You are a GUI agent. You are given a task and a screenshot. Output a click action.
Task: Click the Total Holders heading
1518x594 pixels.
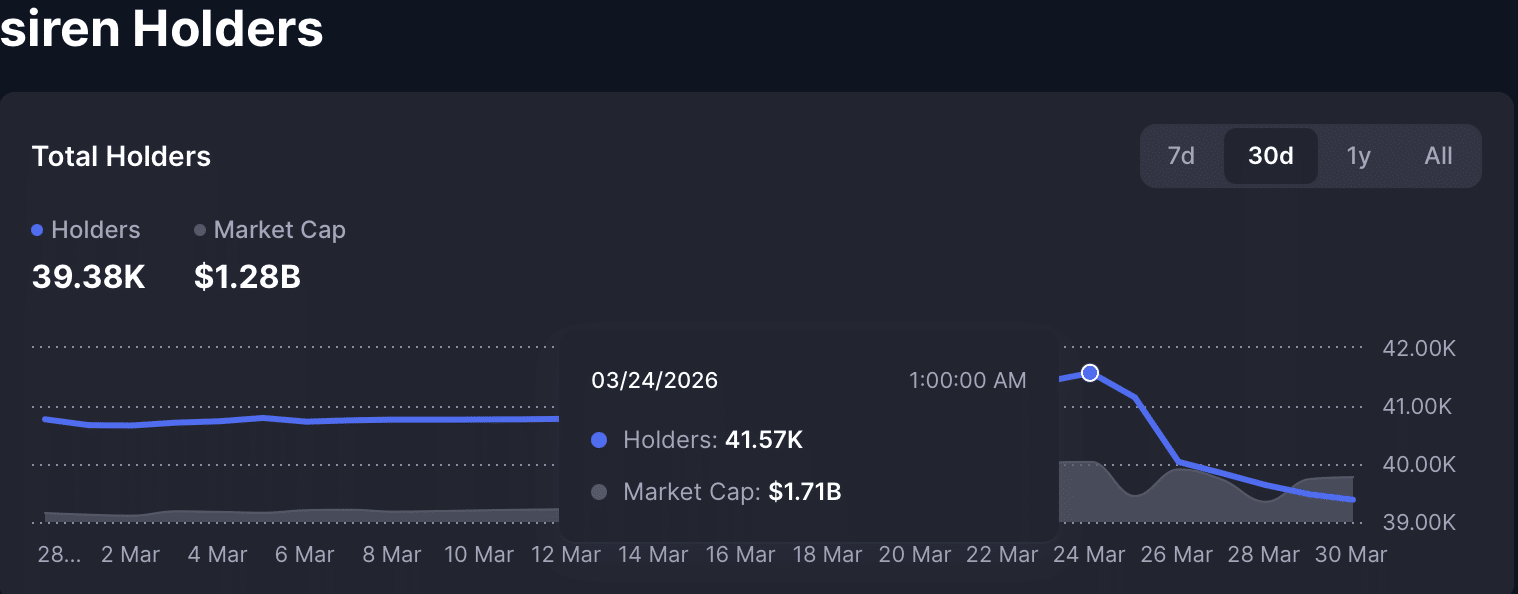(x=121, y=156)
